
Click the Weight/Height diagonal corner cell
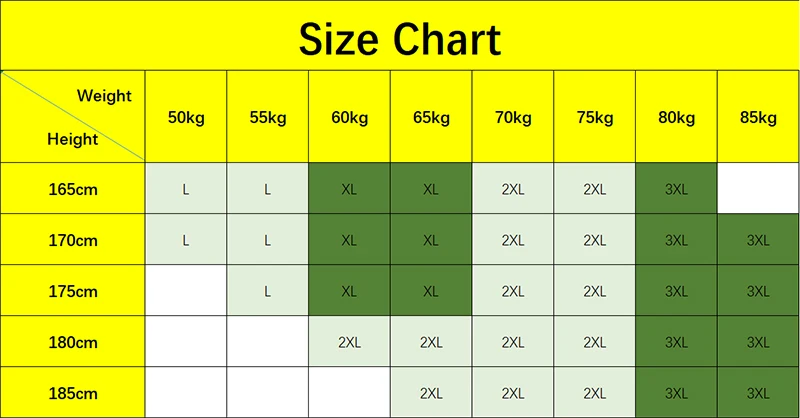72,117
